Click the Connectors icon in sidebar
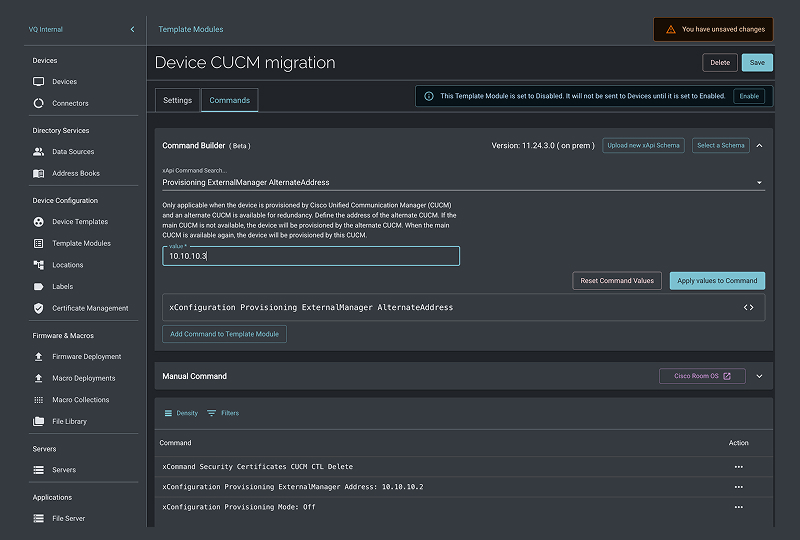The image size is (800, 540). 39,103
